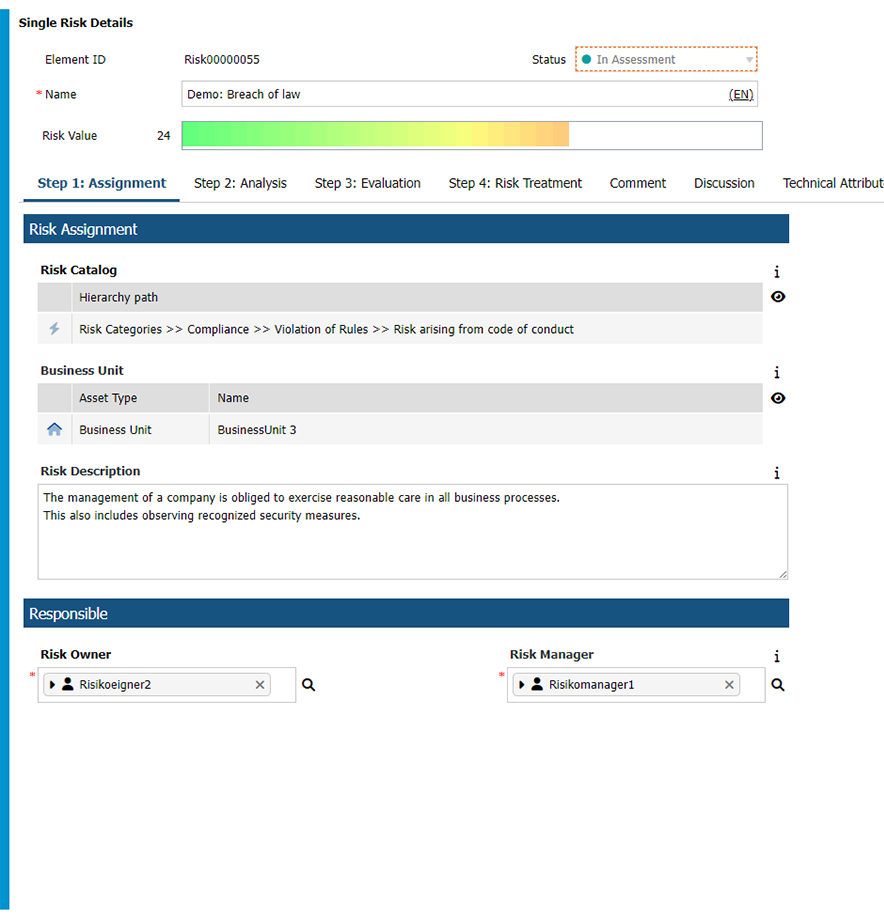Open the Risk Catalog info tooltip icon
The width and height of the screenshot is (884, 918).
777,271
